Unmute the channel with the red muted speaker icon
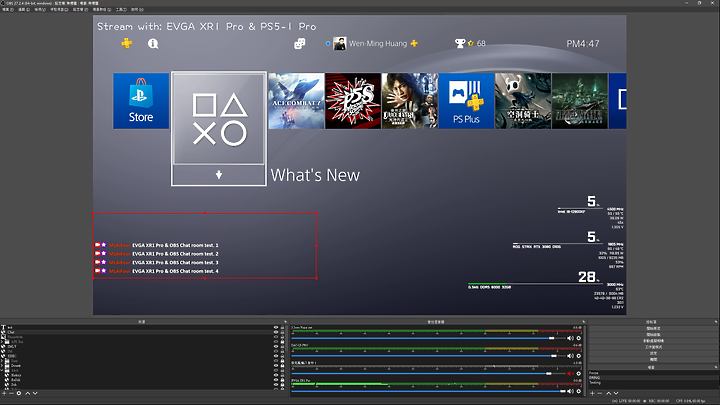 tap(570, 373)
